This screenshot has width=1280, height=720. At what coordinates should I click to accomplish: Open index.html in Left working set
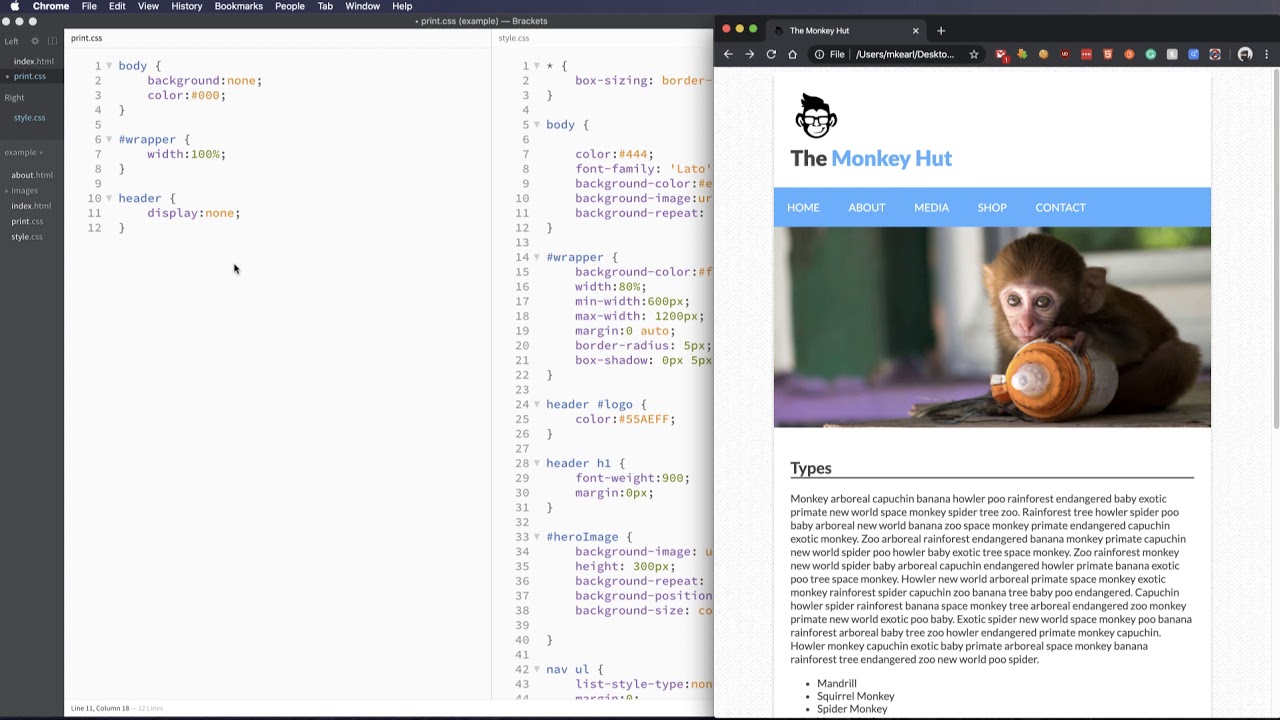point(34,61)
